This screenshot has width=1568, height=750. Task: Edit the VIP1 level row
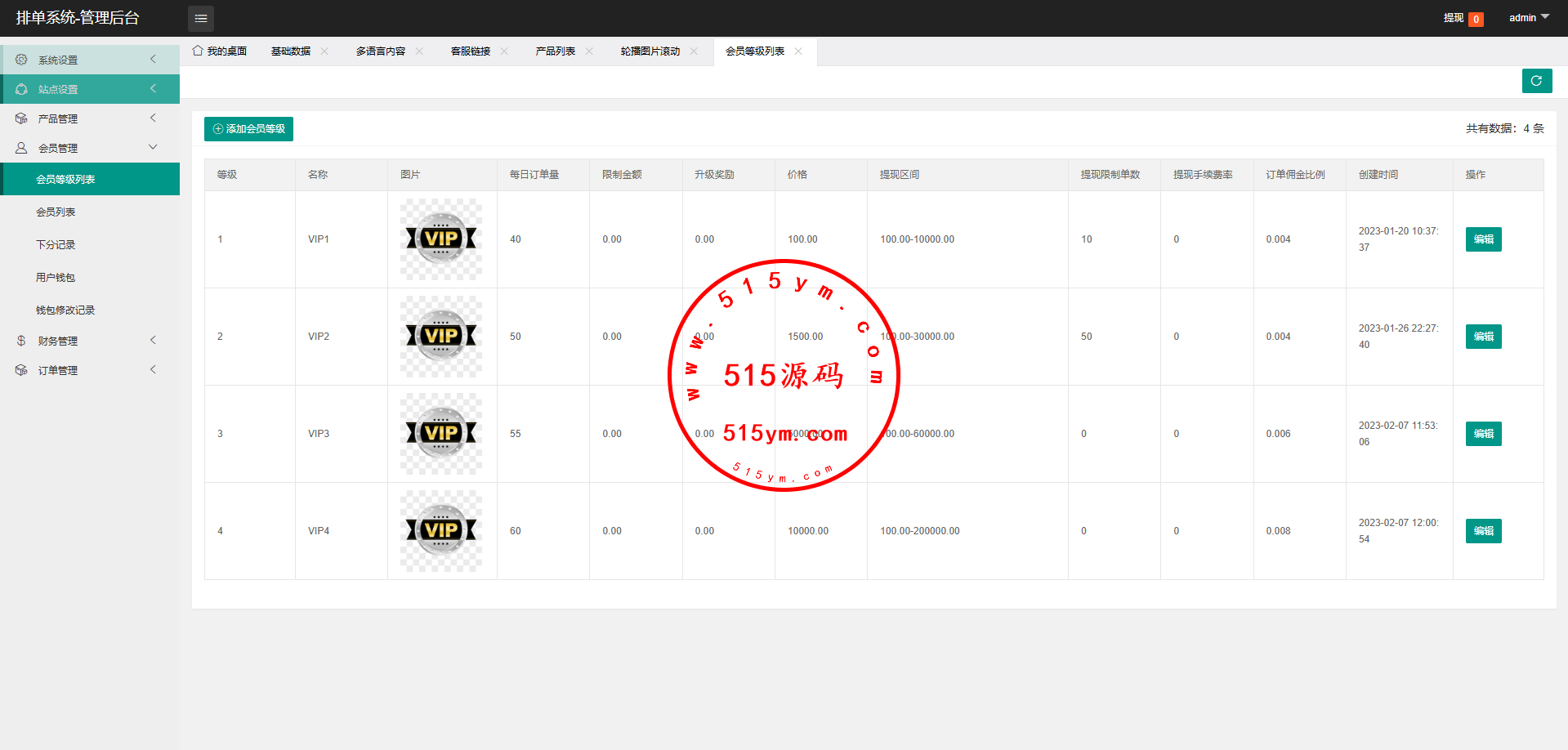(1483, 239)
